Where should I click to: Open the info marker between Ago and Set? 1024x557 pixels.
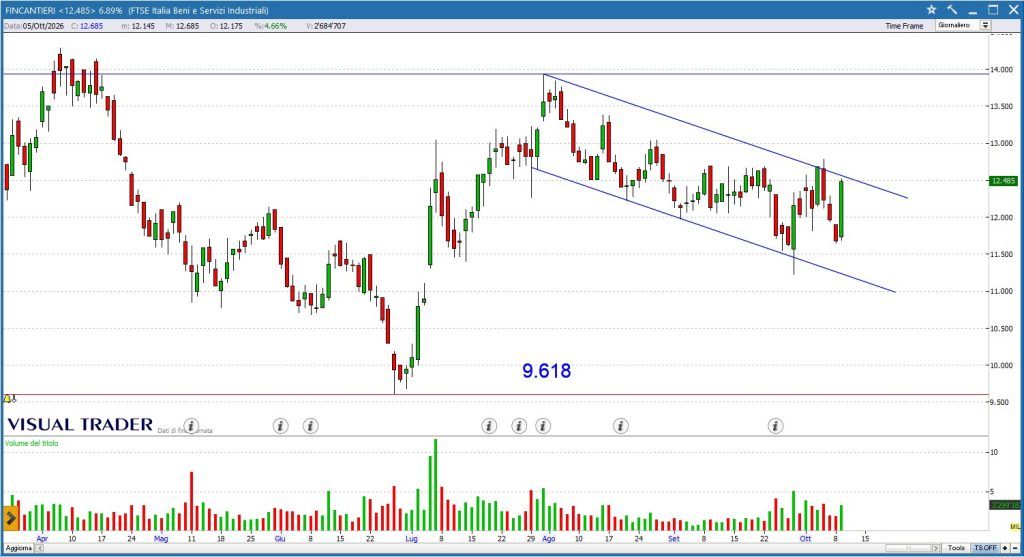[620, 426]
